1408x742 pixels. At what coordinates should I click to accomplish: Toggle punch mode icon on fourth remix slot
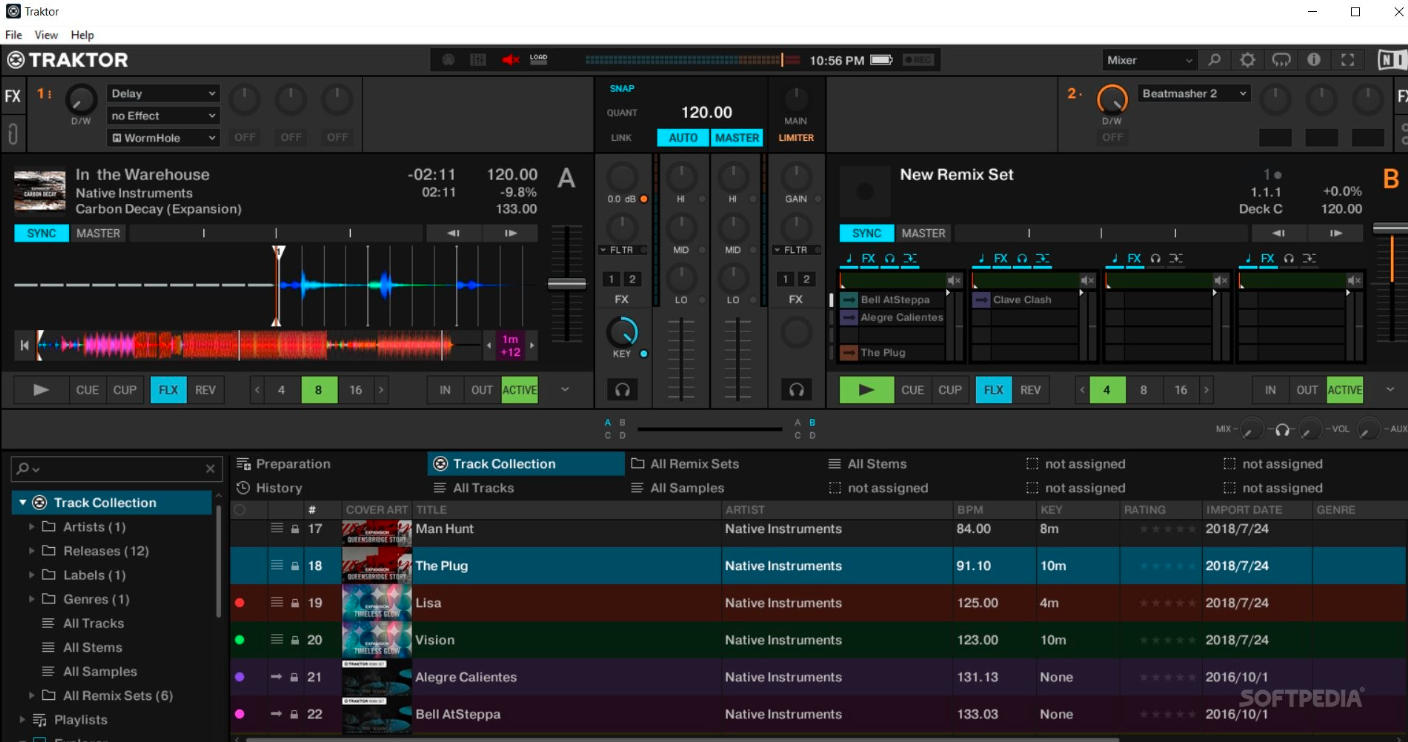coord(1309,259)
